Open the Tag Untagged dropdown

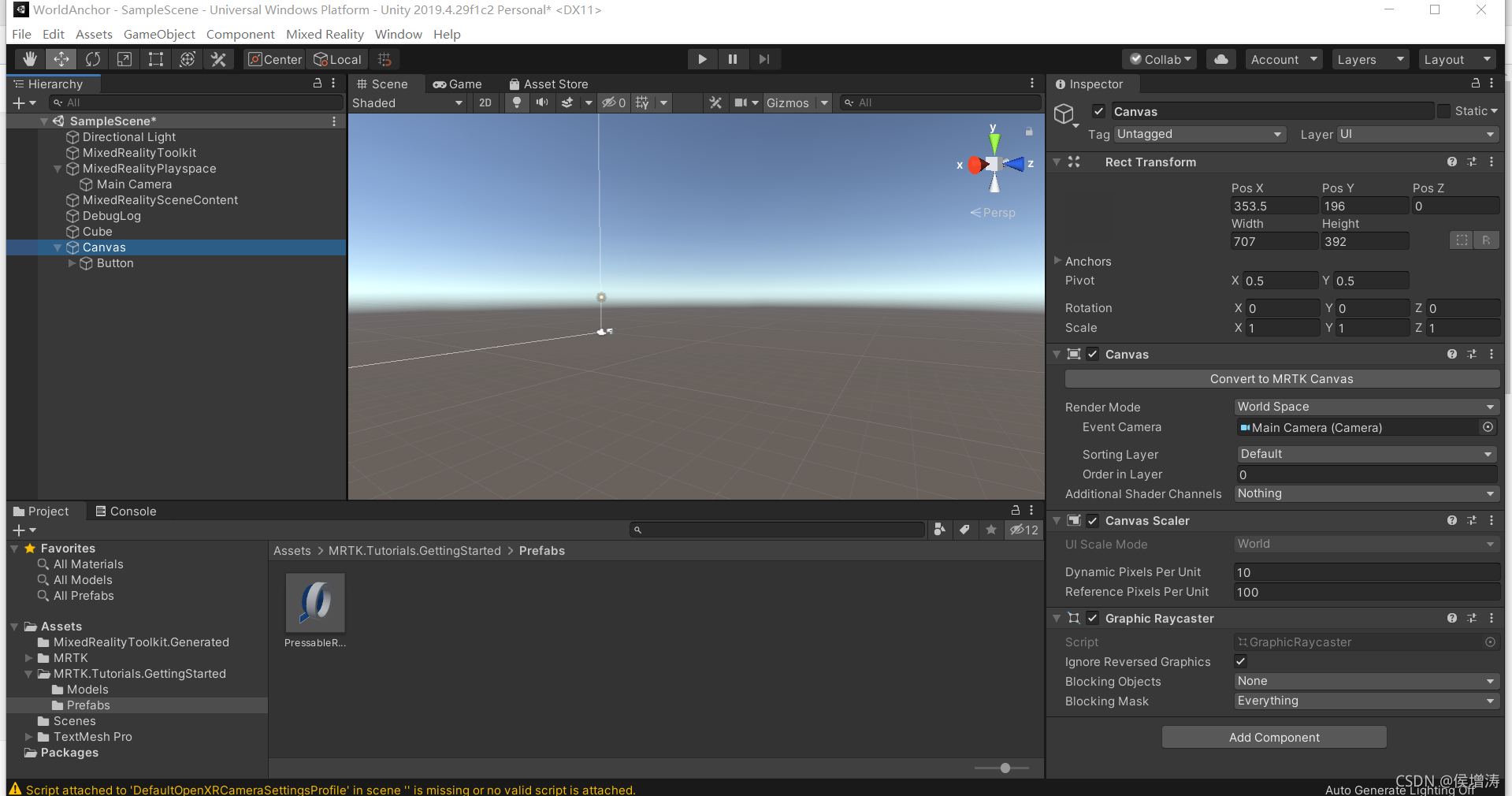tap(1199, 134)
